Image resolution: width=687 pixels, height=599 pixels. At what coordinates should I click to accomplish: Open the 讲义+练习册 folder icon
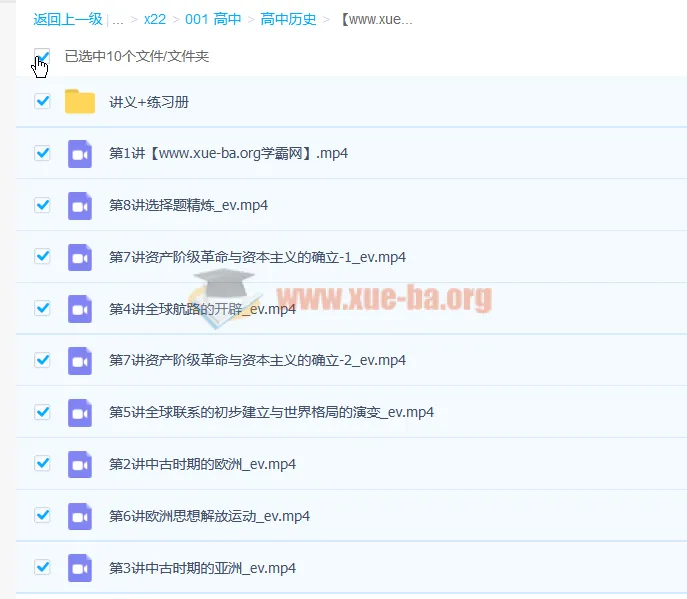point(79,102)
